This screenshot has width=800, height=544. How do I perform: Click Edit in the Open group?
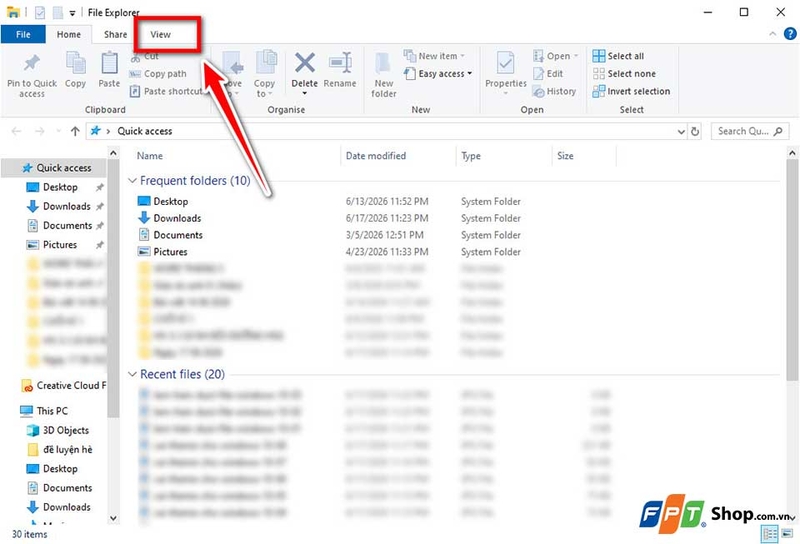(x=548, y=73)
